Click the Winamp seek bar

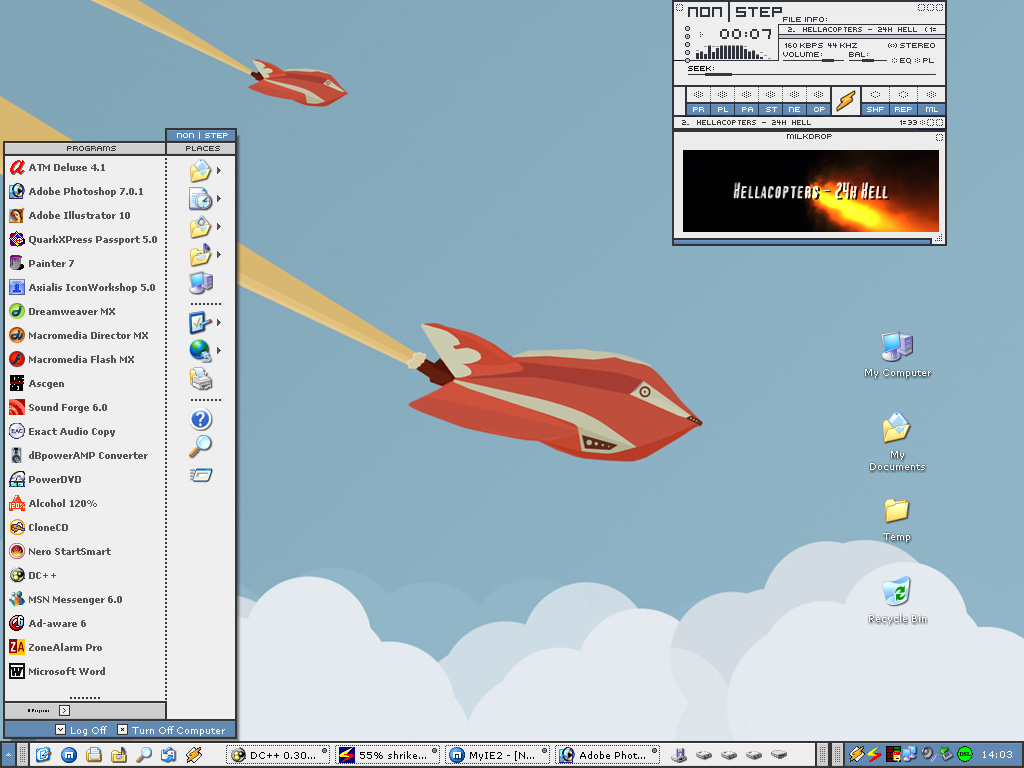click(x=812, y=74)
